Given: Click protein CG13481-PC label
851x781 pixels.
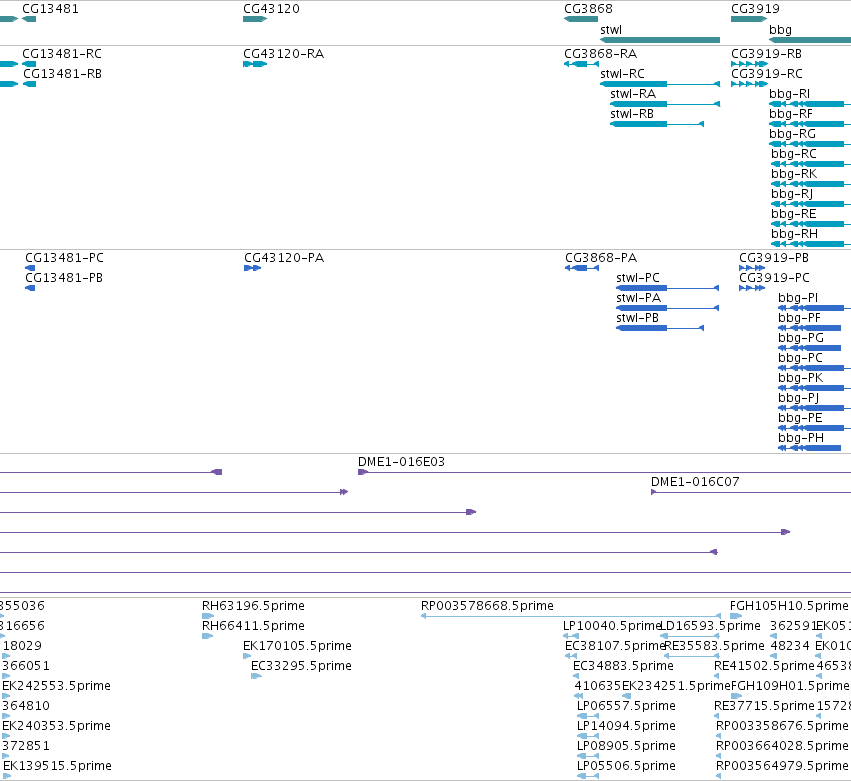Looking at the screenshot, I should [64, 258].
